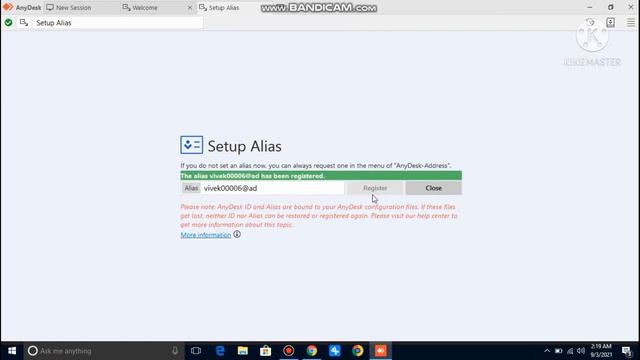Click the blue app icon on taskbar
The image size is (640, 360).
(x=335, y=351)
